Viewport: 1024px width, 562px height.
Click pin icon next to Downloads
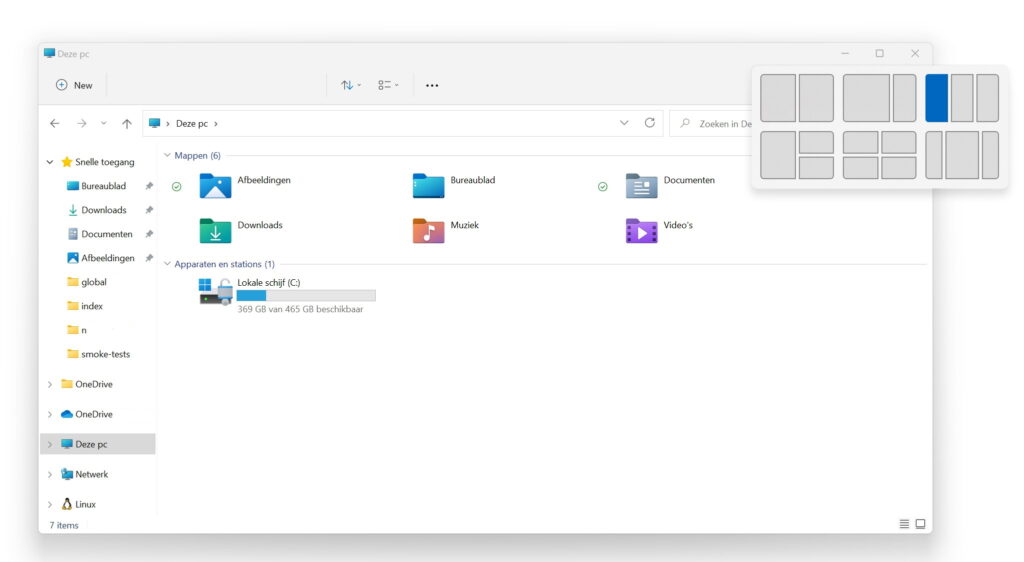[x=149, y=210]
